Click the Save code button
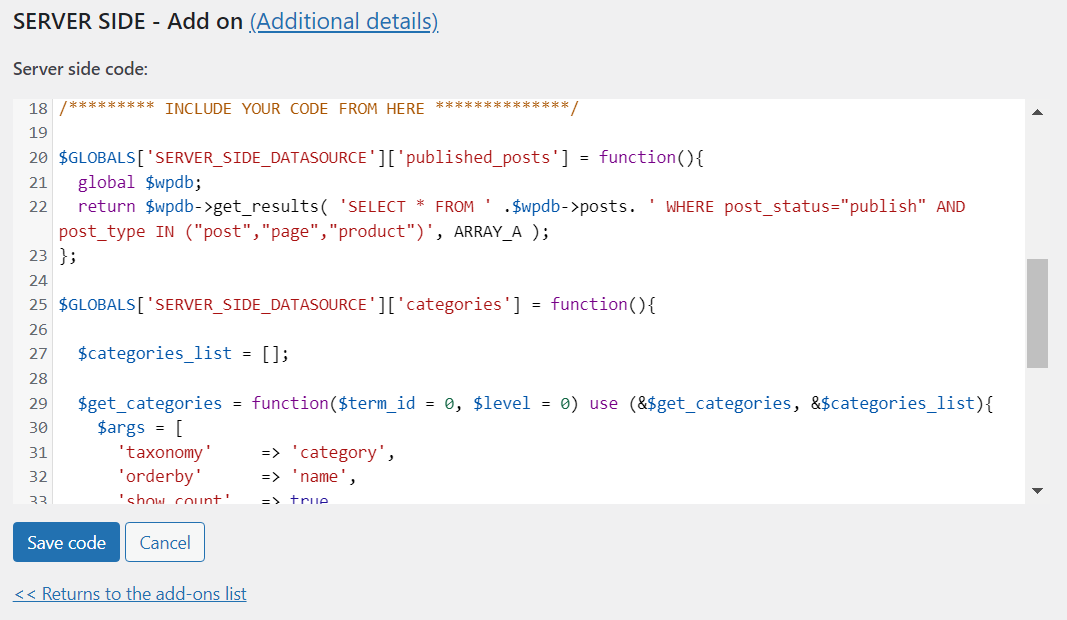Viewport: 1067px width, 620px height. point(66,542)
